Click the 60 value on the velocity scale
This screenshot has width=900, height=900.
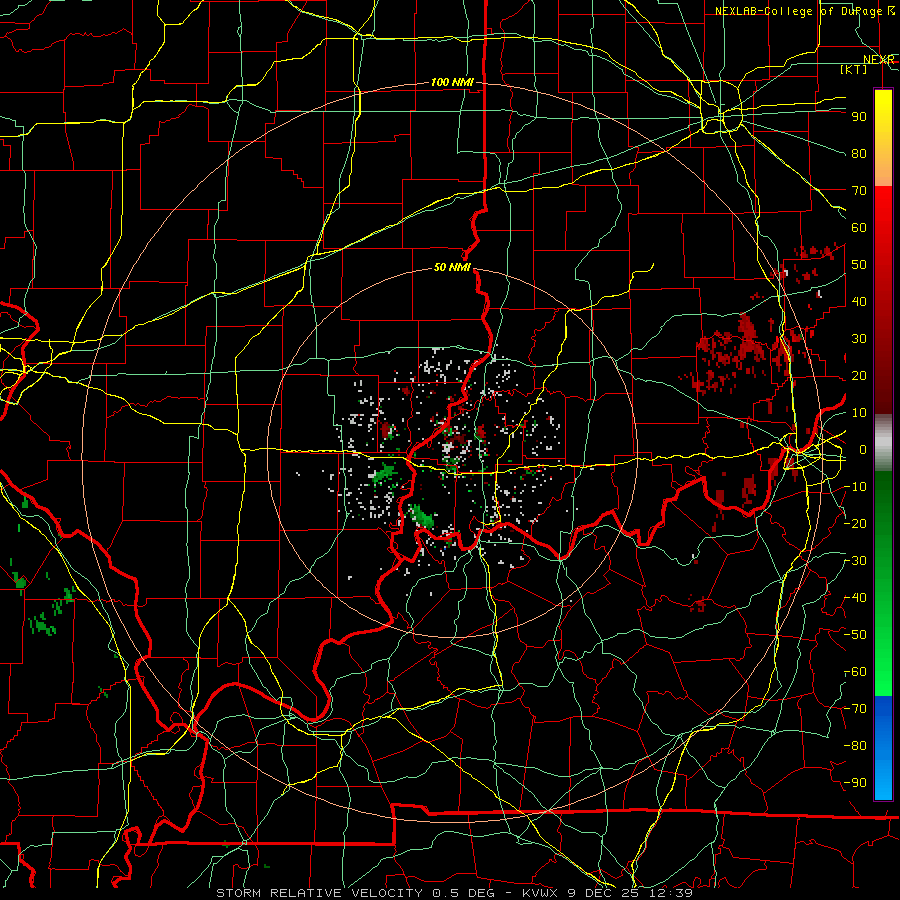click(x=859, y=228)
